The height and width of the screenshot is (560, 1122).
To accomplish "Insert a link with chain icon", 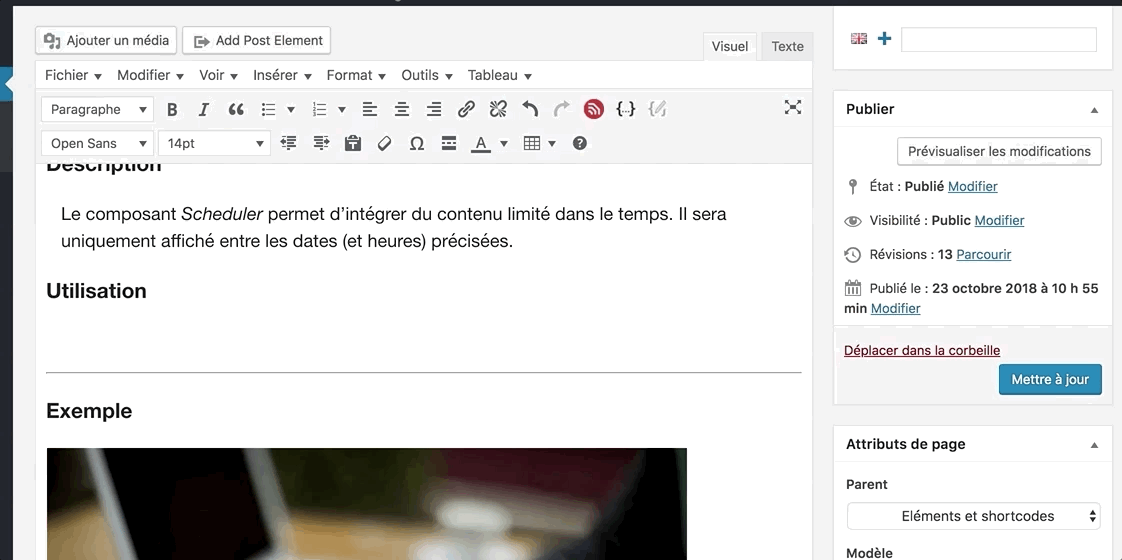I will tap(466, 110).
